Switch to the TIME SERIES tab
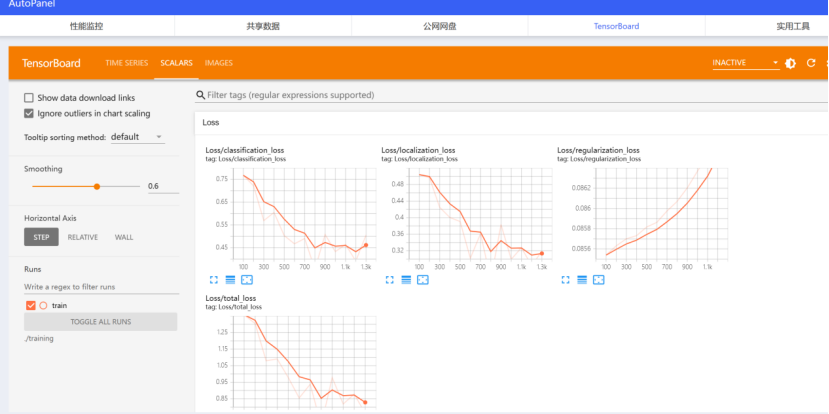The height and width of the screenshot is (414, 829). pyautogui.click(x=126, y=63)
